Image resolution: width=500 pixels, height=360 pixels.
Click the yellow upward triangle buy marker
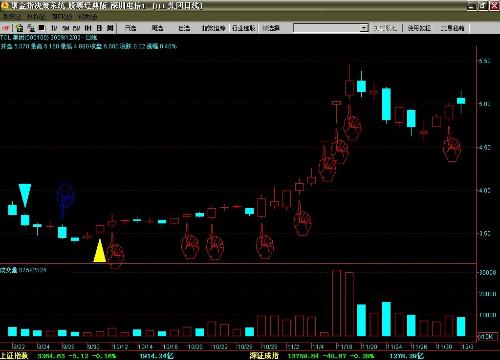pos(99,251)
